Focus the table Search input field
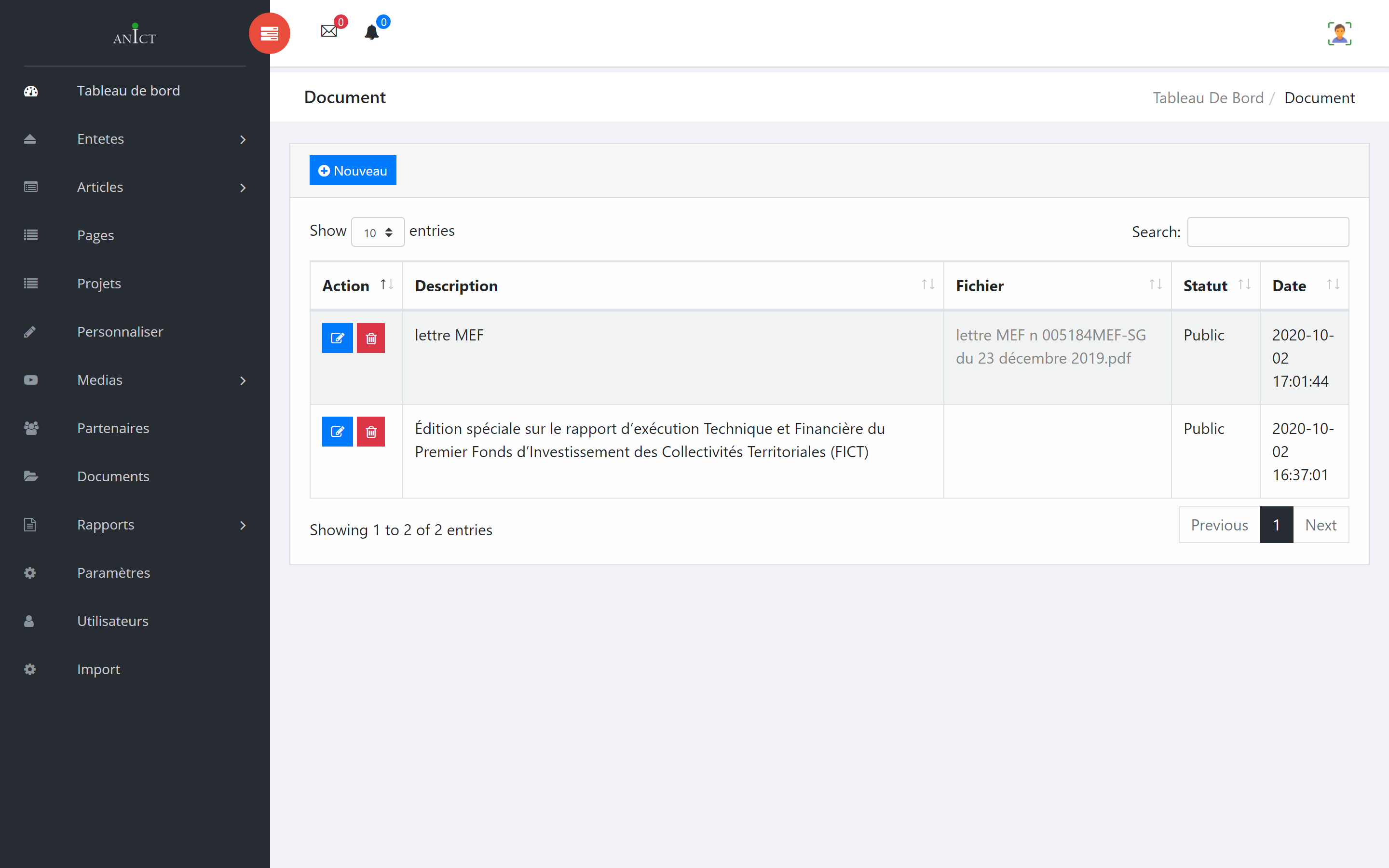 (1267, 232)
